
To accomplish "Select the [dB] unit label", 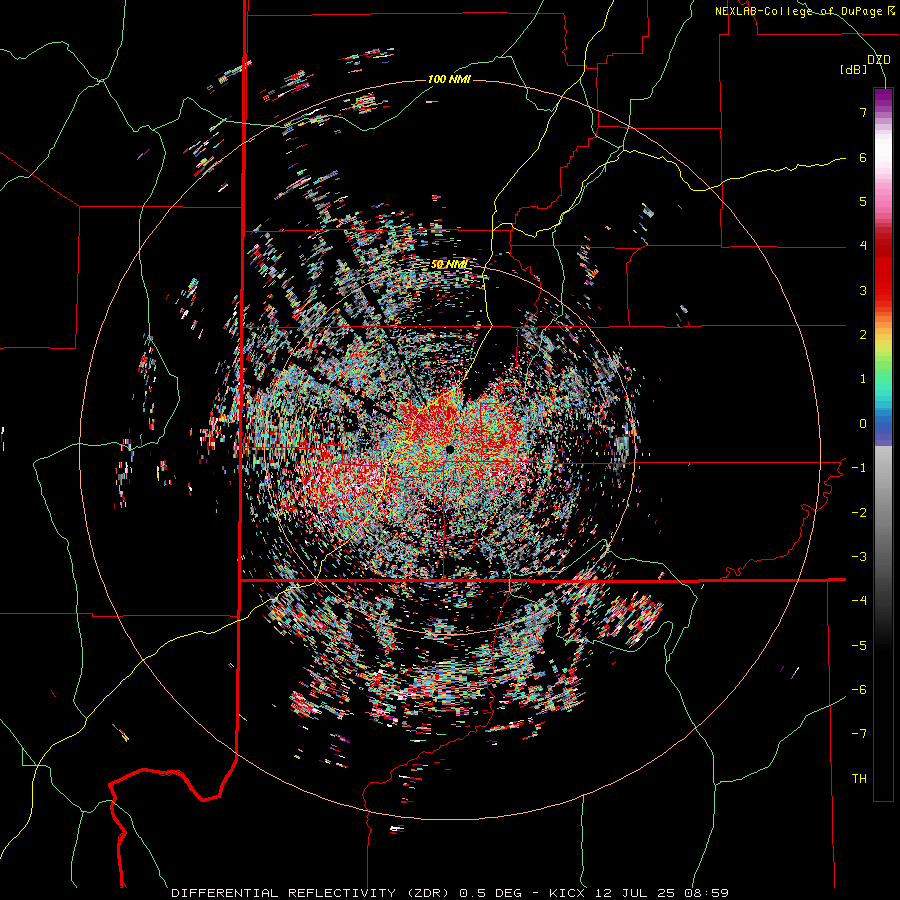I will 854,70.
